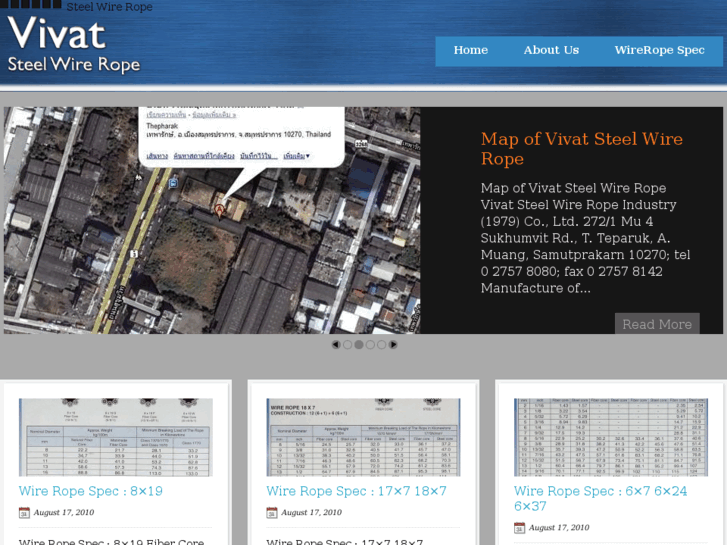Image resolution: width=727 pixels, height=545 pixels.
Task: Open Wire Rope Spec : 6×7 6×24 6×37 link
Action: pos(600,498)
